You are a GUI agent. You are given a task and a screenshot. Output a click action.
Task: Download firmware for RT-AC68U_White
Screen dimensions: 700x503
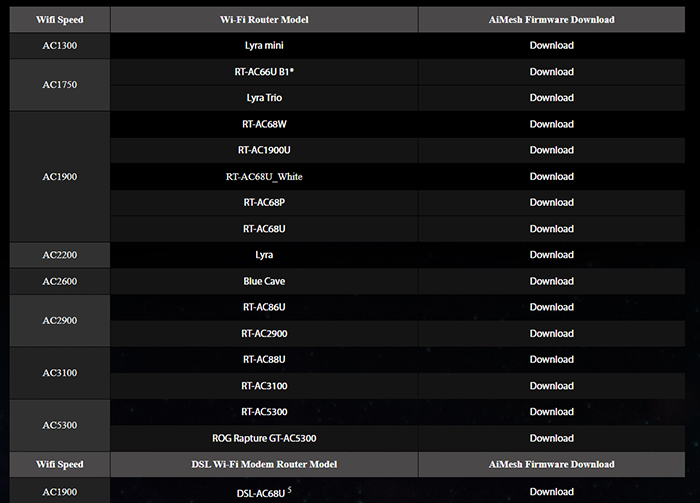tap(551, 176)
